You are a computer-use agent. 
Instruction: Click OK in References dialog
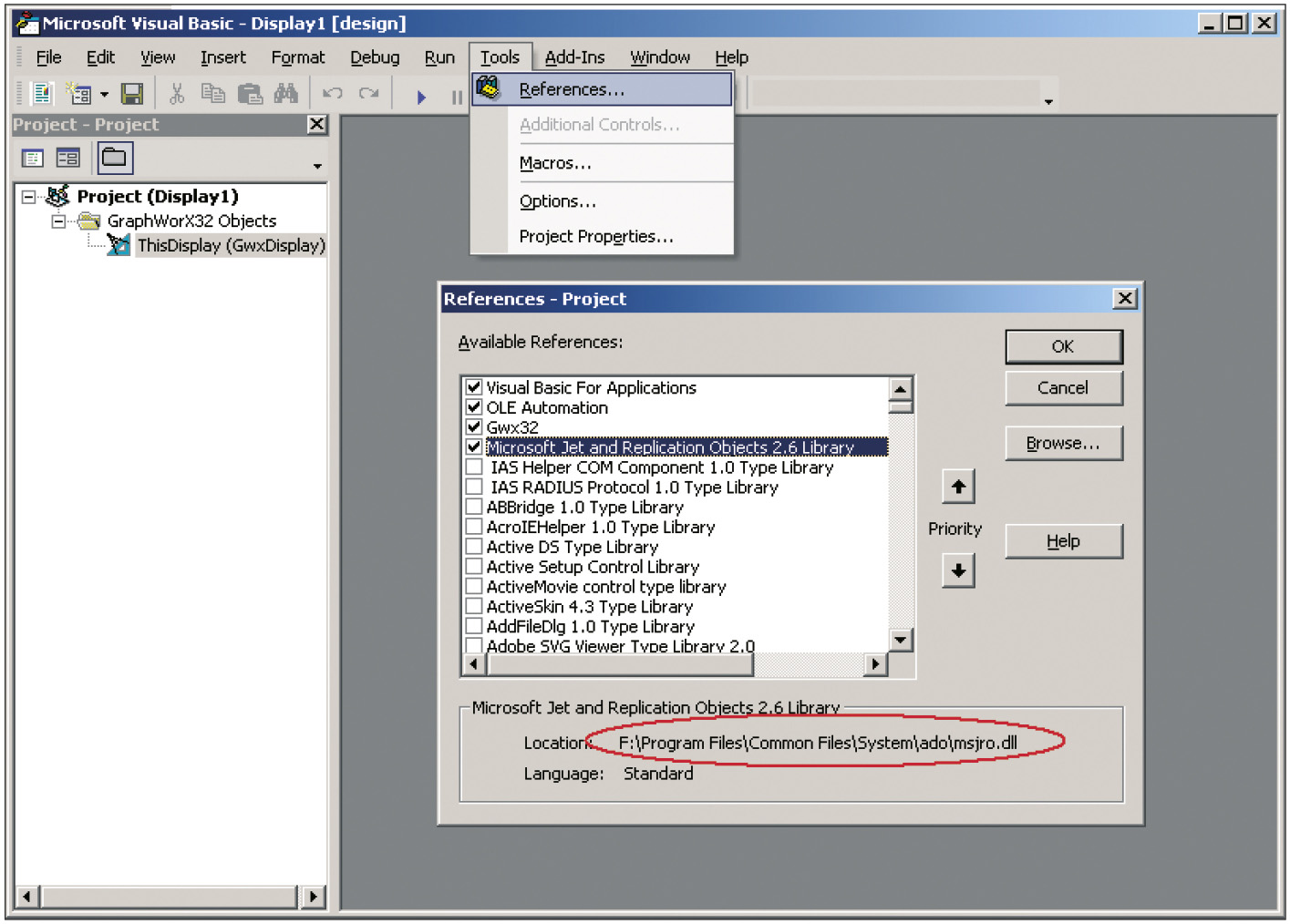pyautogui.click(x=1063, y=346)
